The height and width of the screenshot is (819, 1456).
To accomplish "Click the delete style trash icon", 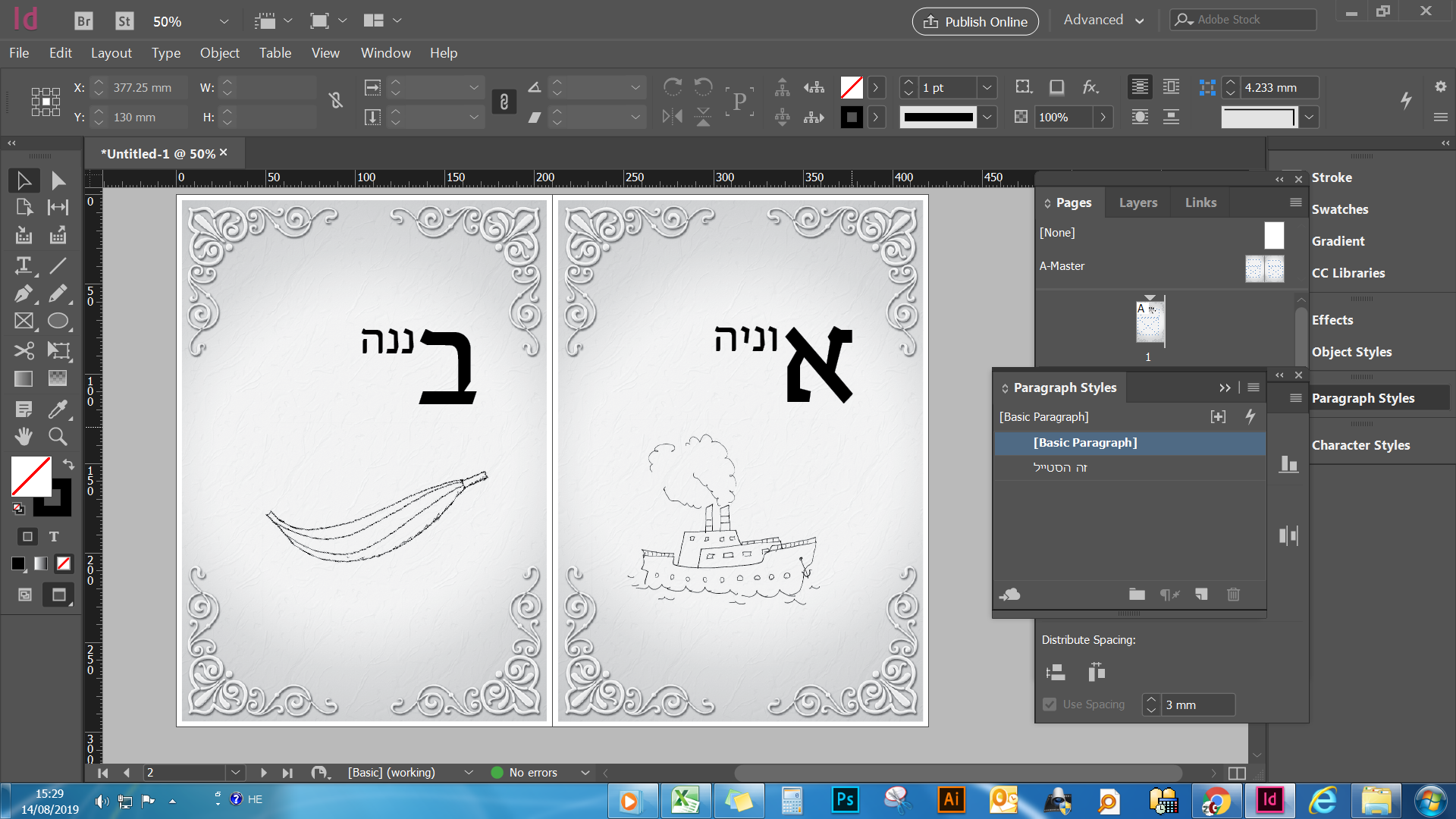I will tap(1233, 595).
